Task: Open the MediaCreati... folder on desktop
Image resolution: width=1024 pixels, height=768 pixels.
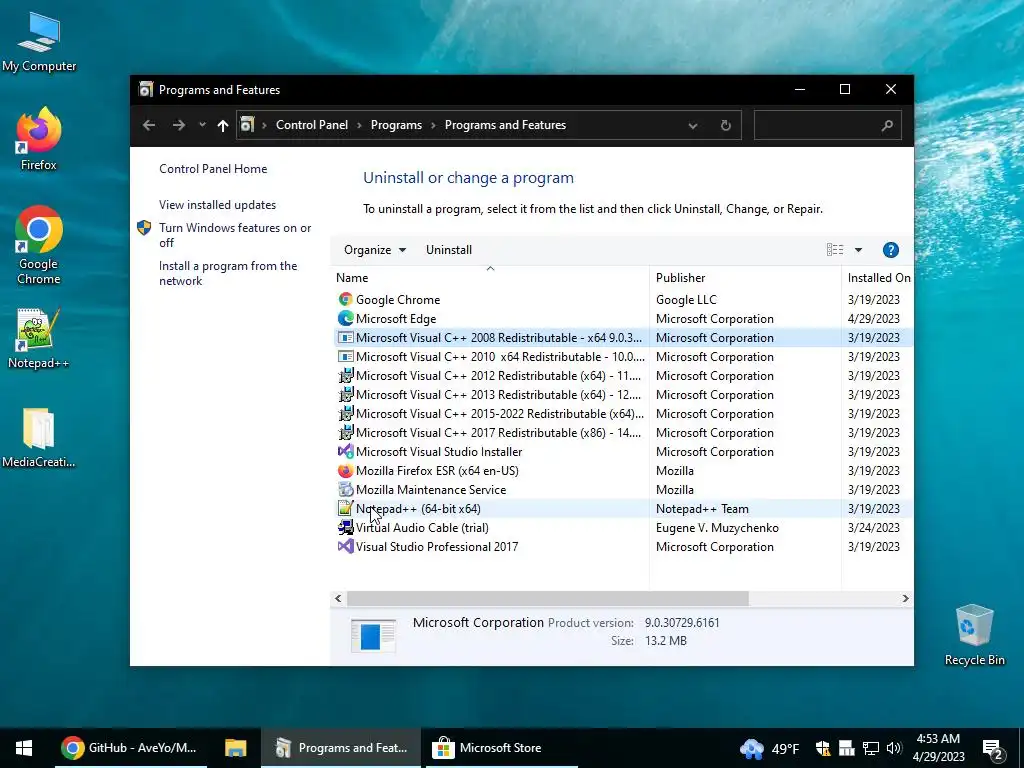Action: click(x=39, y=438)
